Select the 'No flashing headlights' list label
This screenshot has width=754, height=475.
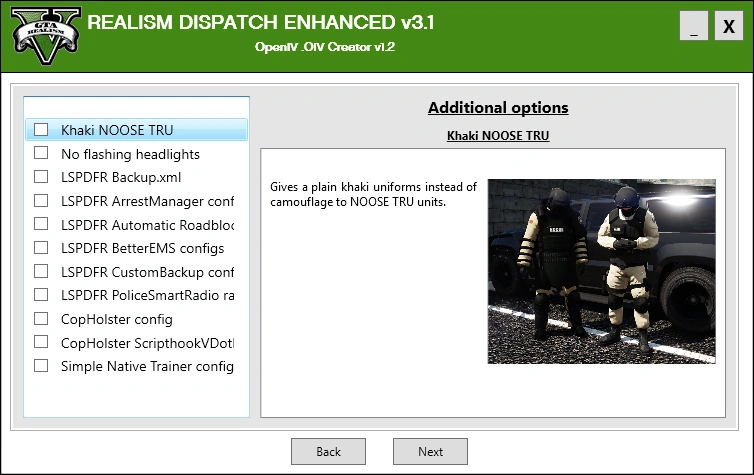tap(130, 154)
